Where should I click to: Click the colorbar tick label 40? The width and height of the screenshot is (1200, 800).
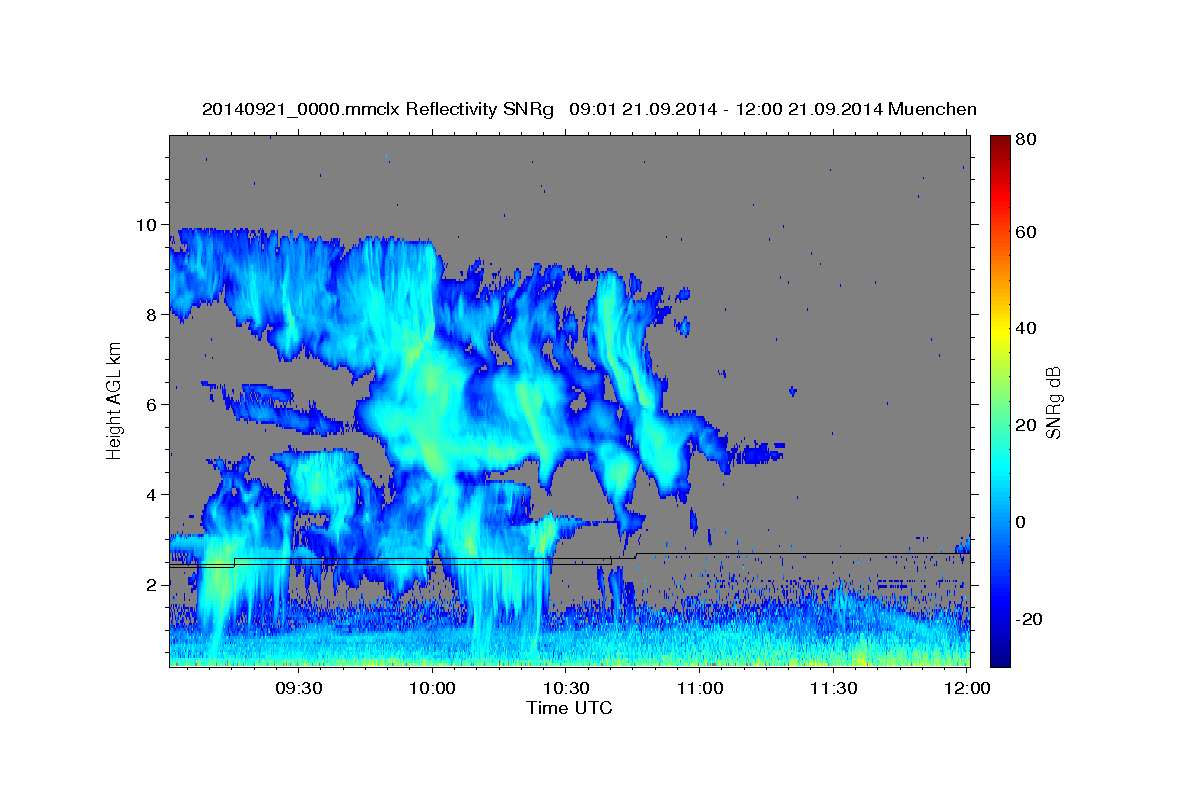(1028, 328)
